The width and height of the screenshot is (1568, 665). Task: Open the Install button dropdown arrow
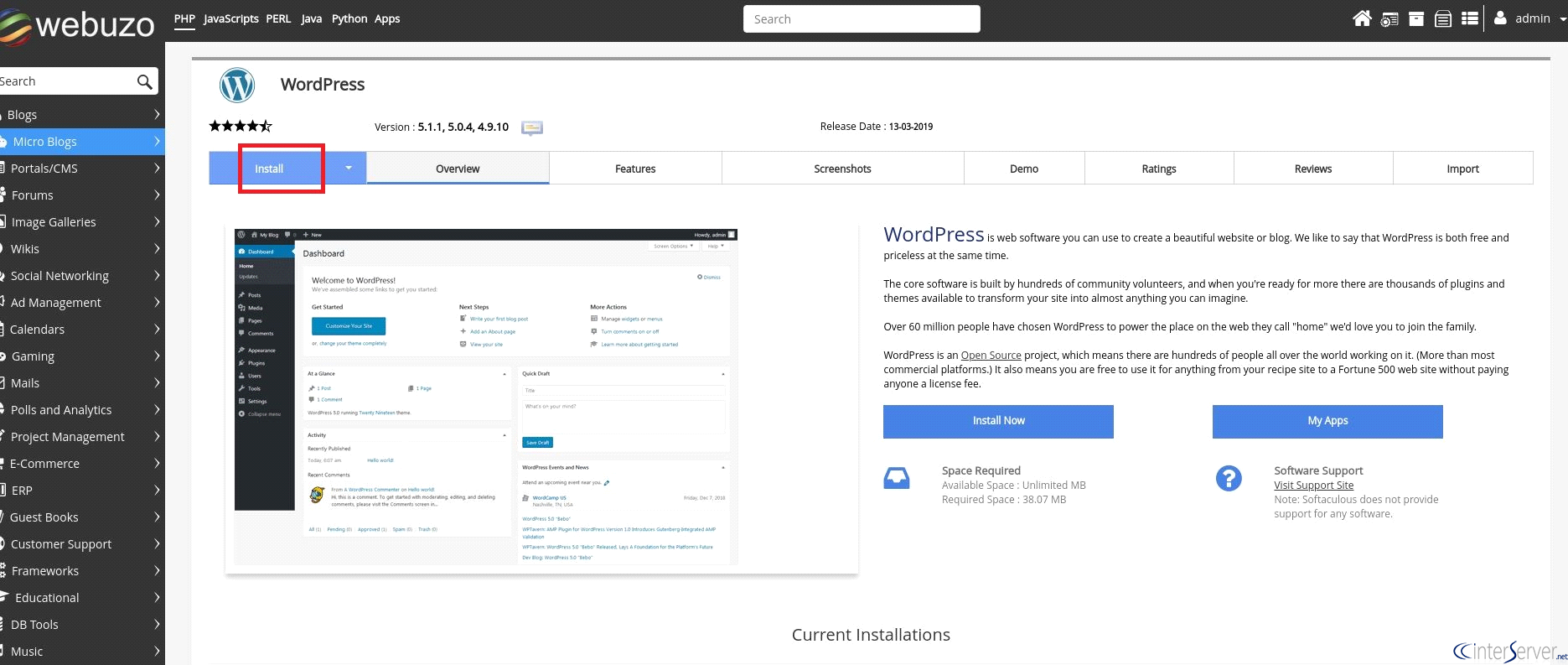[x=349, y=168]
